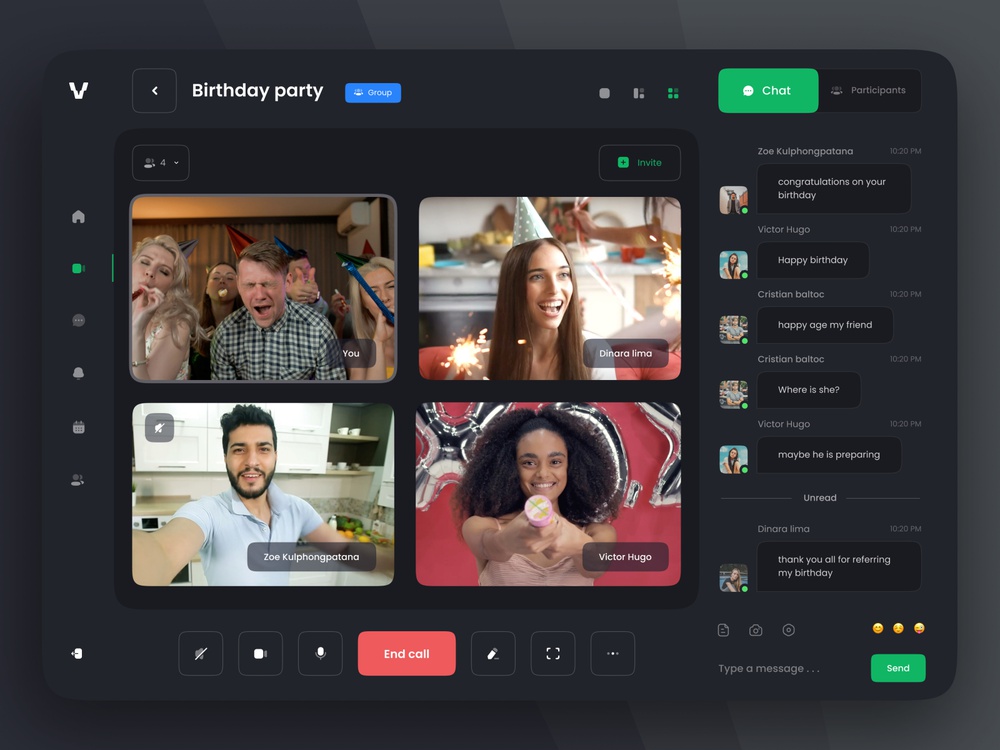1000x750 pixels.
Task: Click the 'congratulations on your birthday' message
Action: click(x=834, y=189)
